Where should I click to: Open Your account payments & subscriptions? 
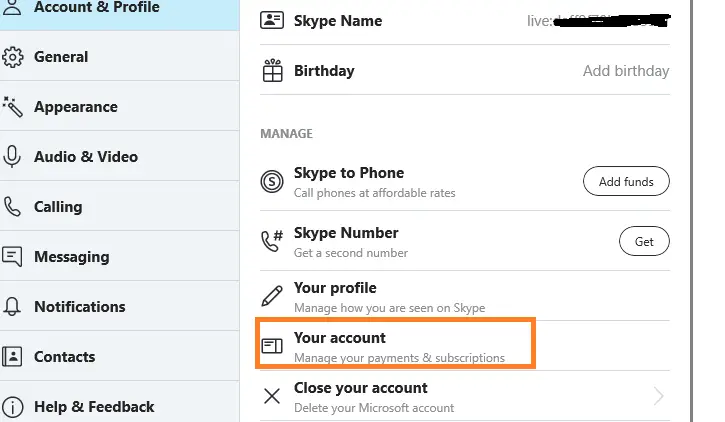coord(465,346)
